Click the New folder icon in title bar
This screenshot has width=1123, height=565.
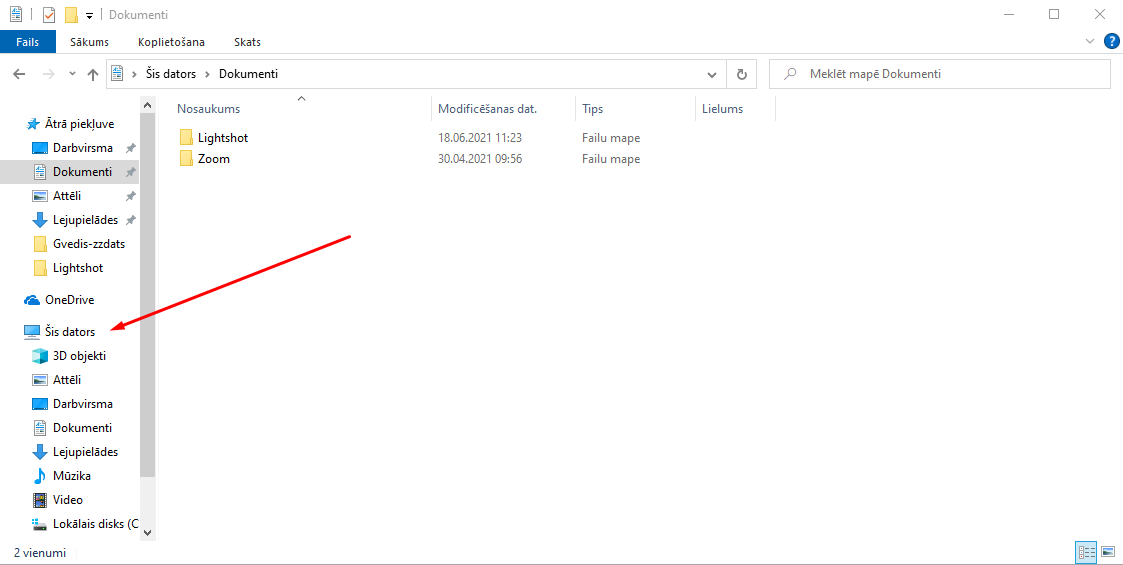point(71,14)
